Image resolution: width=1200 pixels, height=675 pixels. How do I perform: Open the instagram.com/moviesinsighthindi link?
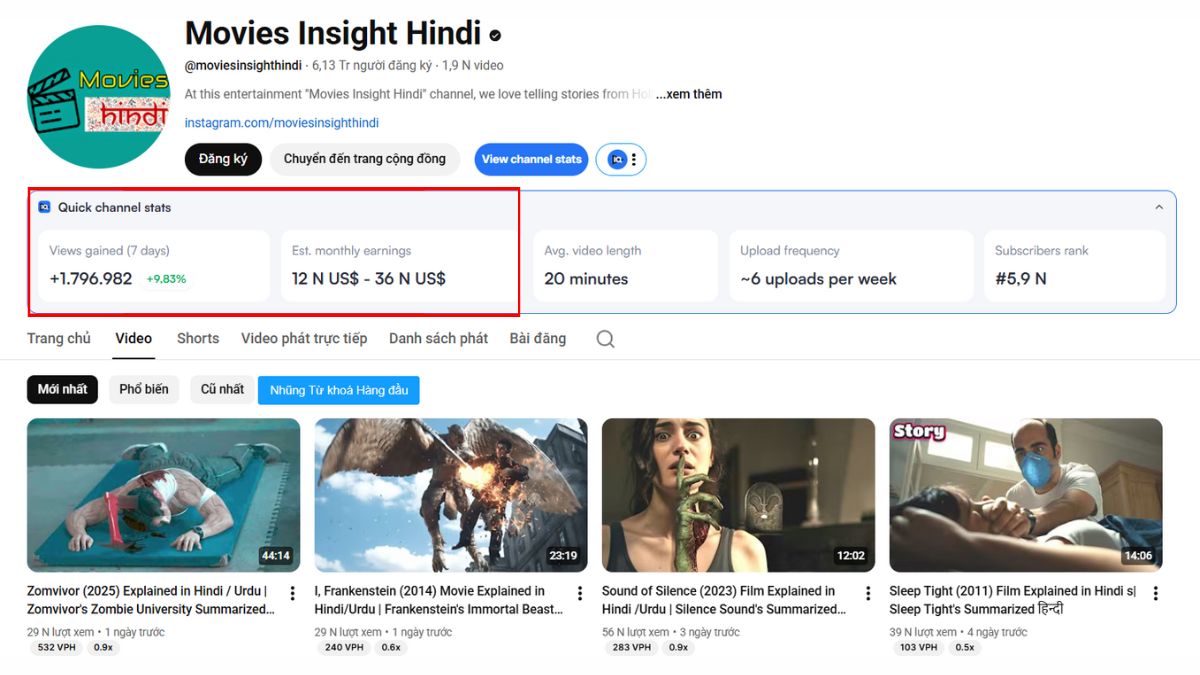(x=281, y=122)
